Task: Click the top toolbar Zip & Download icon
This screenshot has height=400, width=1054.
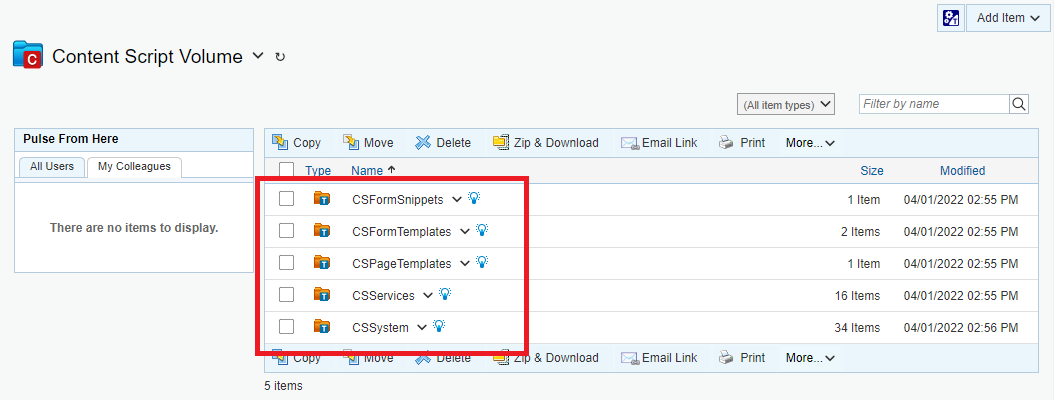Action: [x=501, y=142]
